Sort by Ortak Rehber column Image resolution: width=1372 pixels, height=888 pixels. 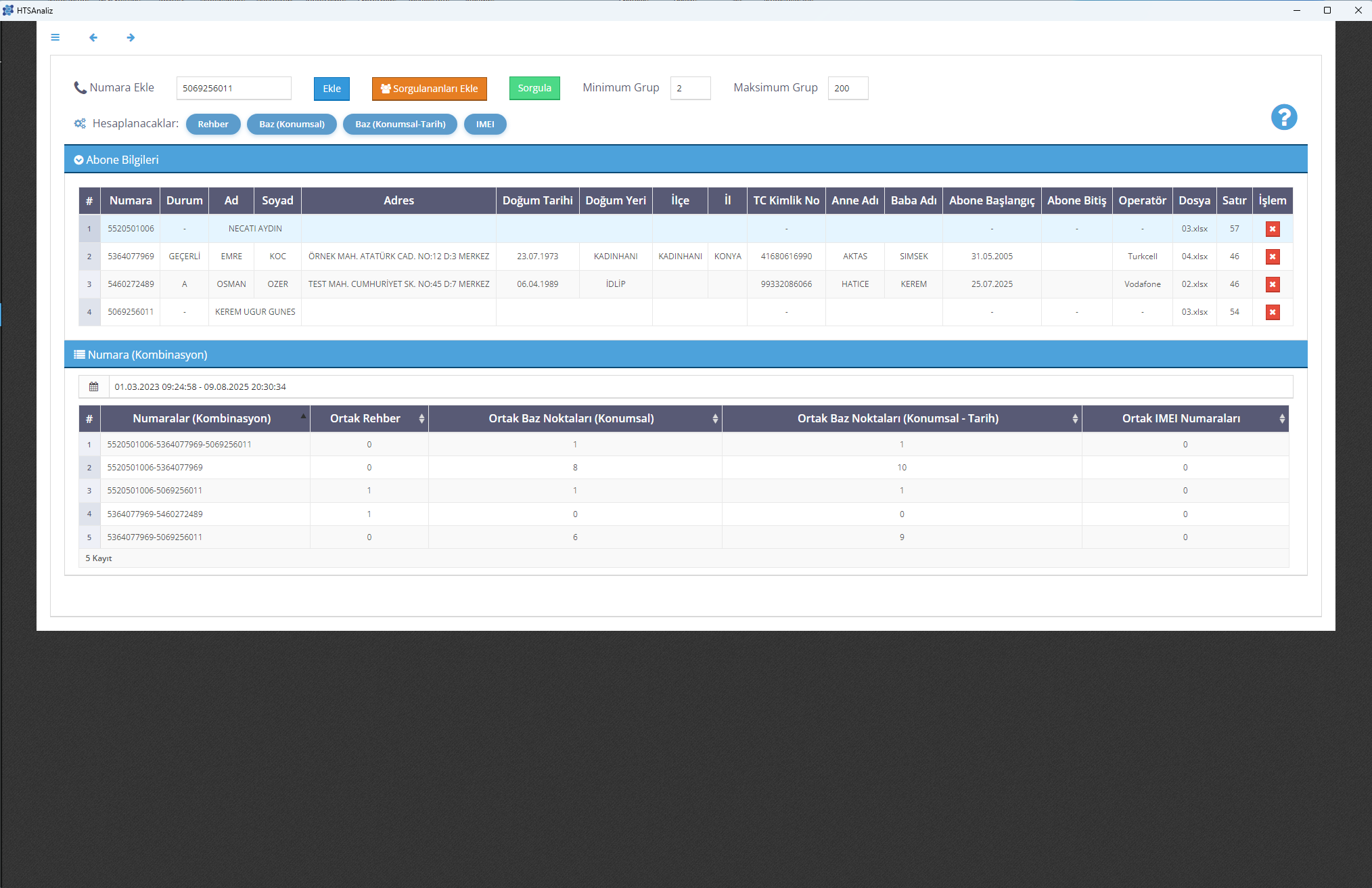point(369,418)
